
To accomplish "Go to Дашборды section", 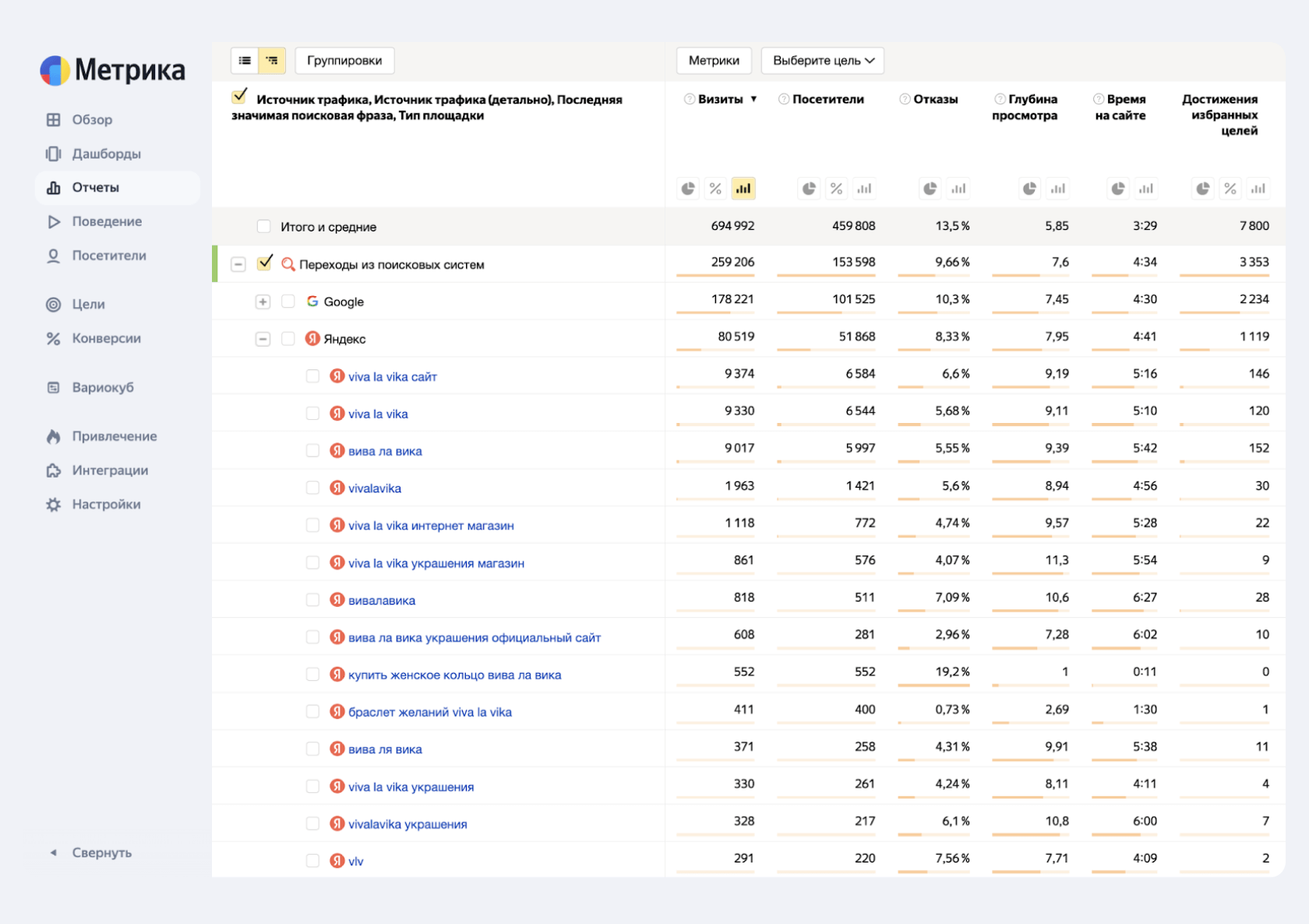I will (93, 153).
